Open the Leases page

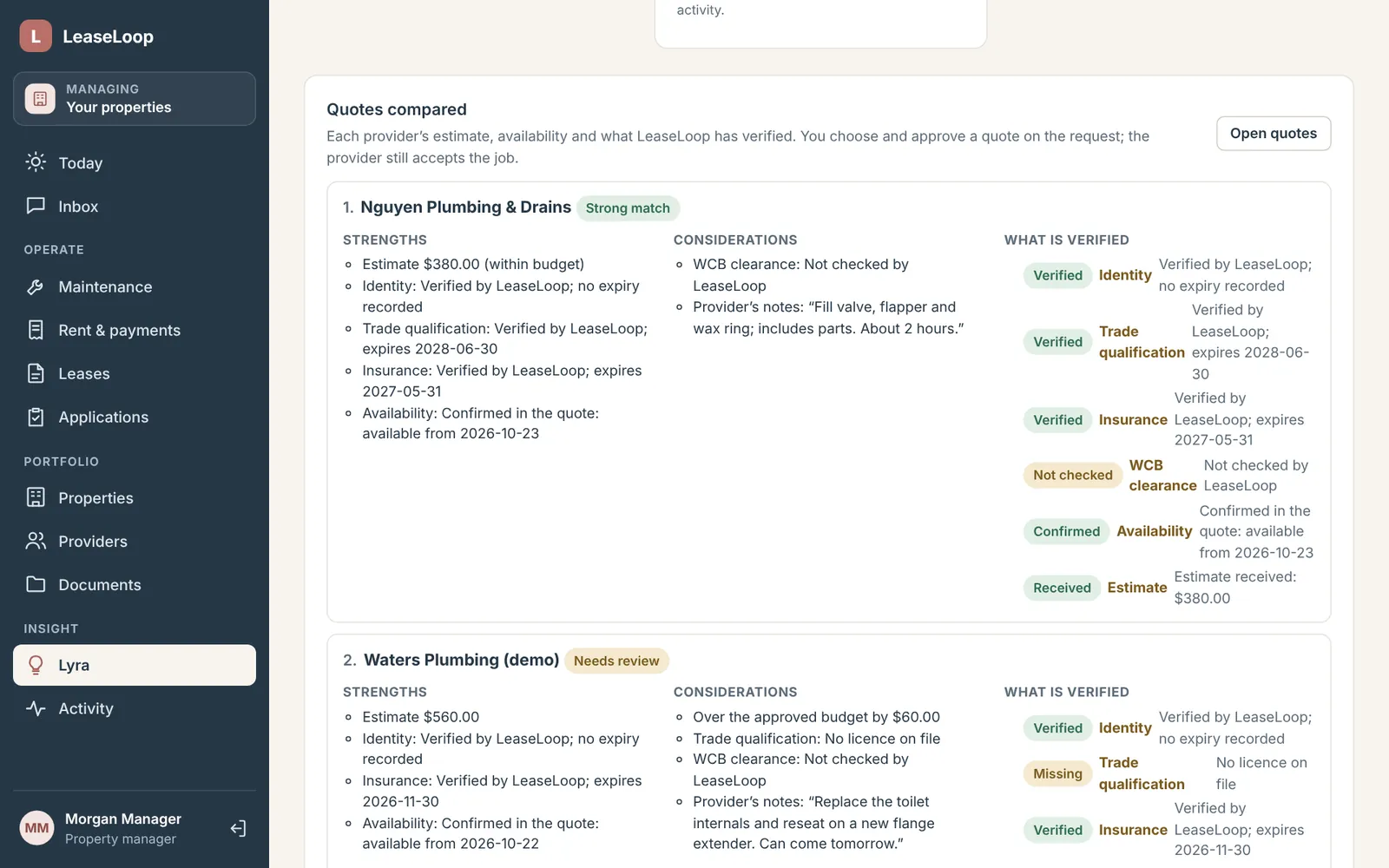point(135,373)
